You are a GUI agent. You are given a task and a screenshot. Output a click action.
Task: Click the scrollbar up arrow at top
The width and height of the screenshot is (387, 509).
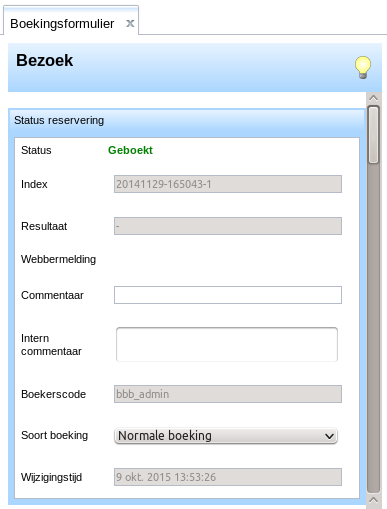click(373, 98)
